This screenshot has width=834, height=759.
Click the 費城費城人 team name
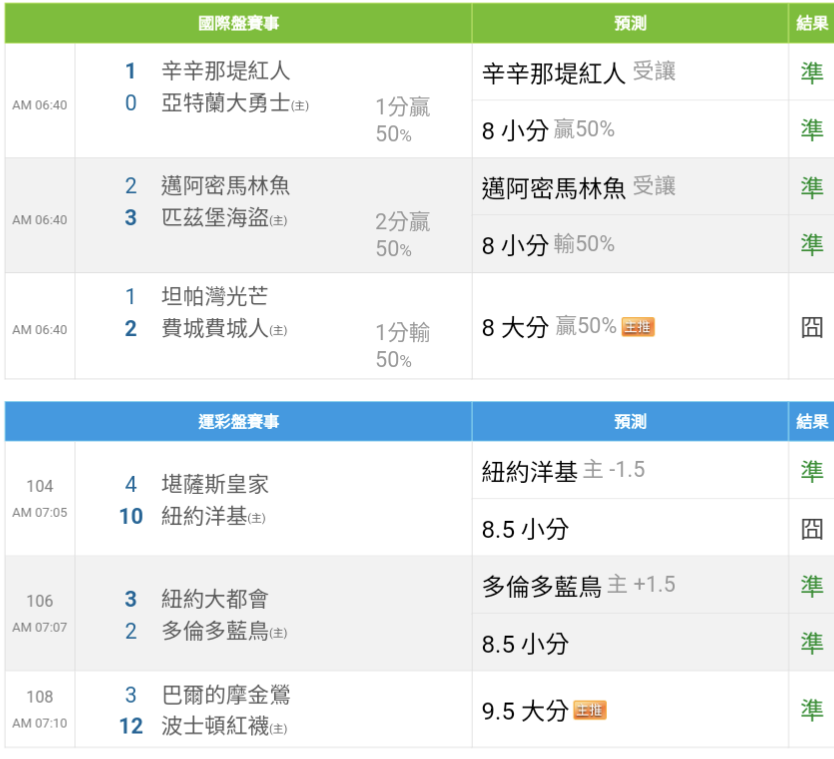click(214, 328)
